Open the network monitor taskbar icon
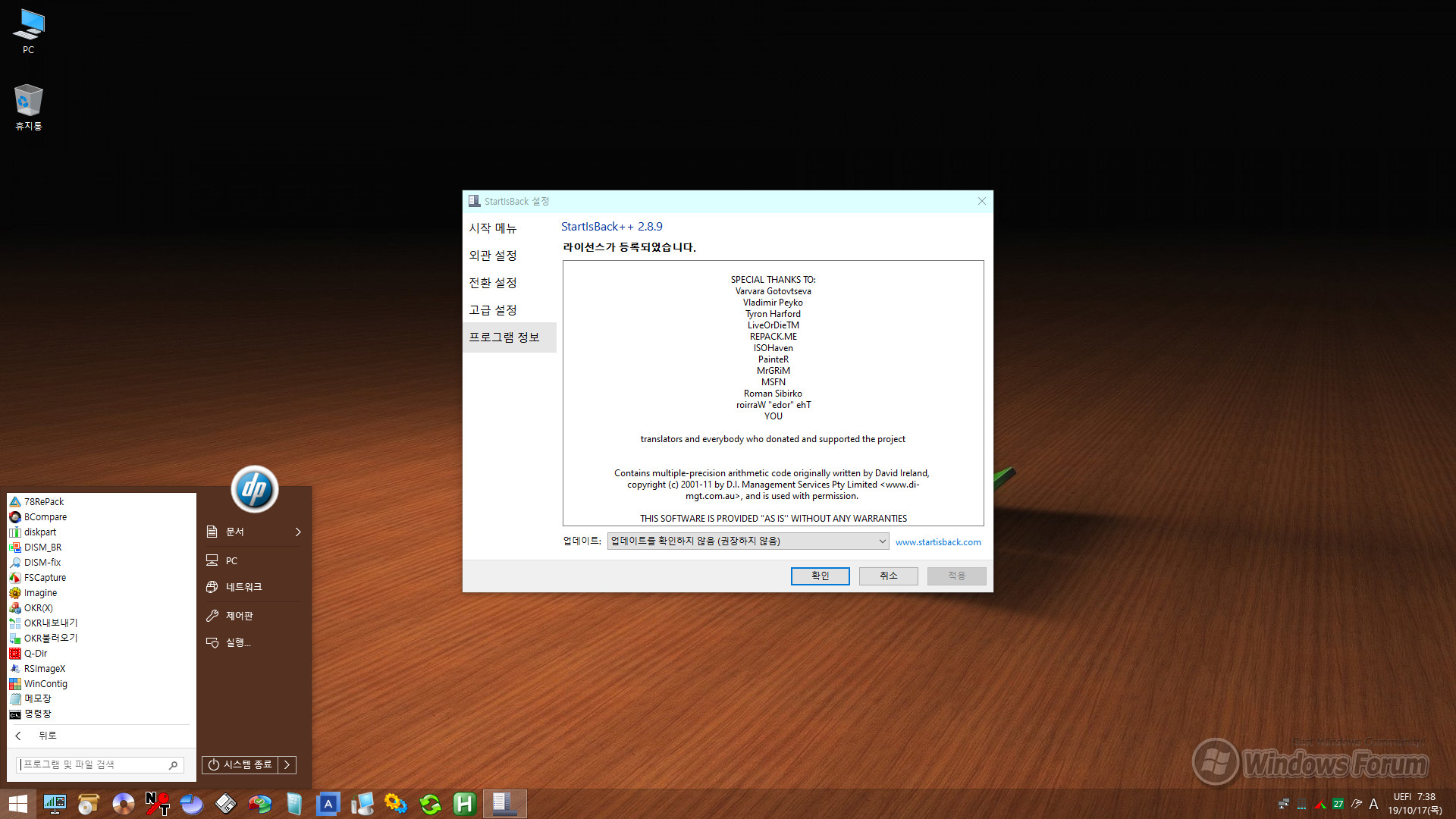This screenshot has height=819, width=1456. (x=55, y=804)
